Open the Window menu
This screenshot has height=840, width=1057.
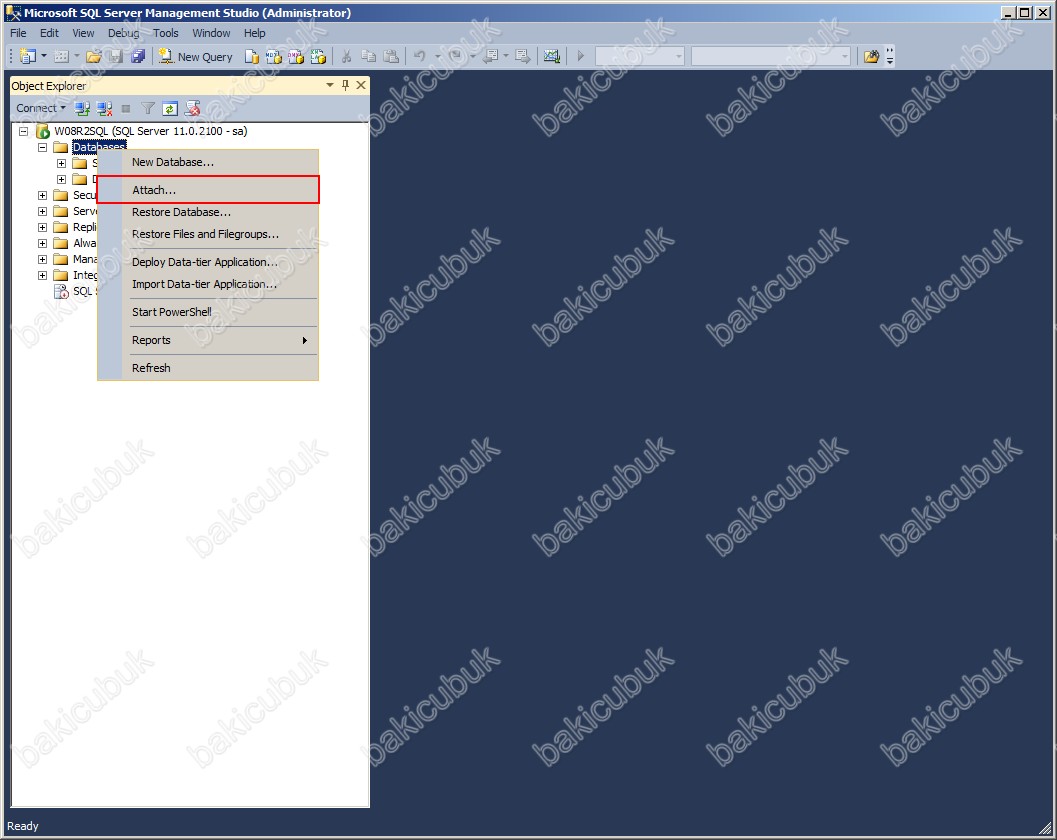211,33
